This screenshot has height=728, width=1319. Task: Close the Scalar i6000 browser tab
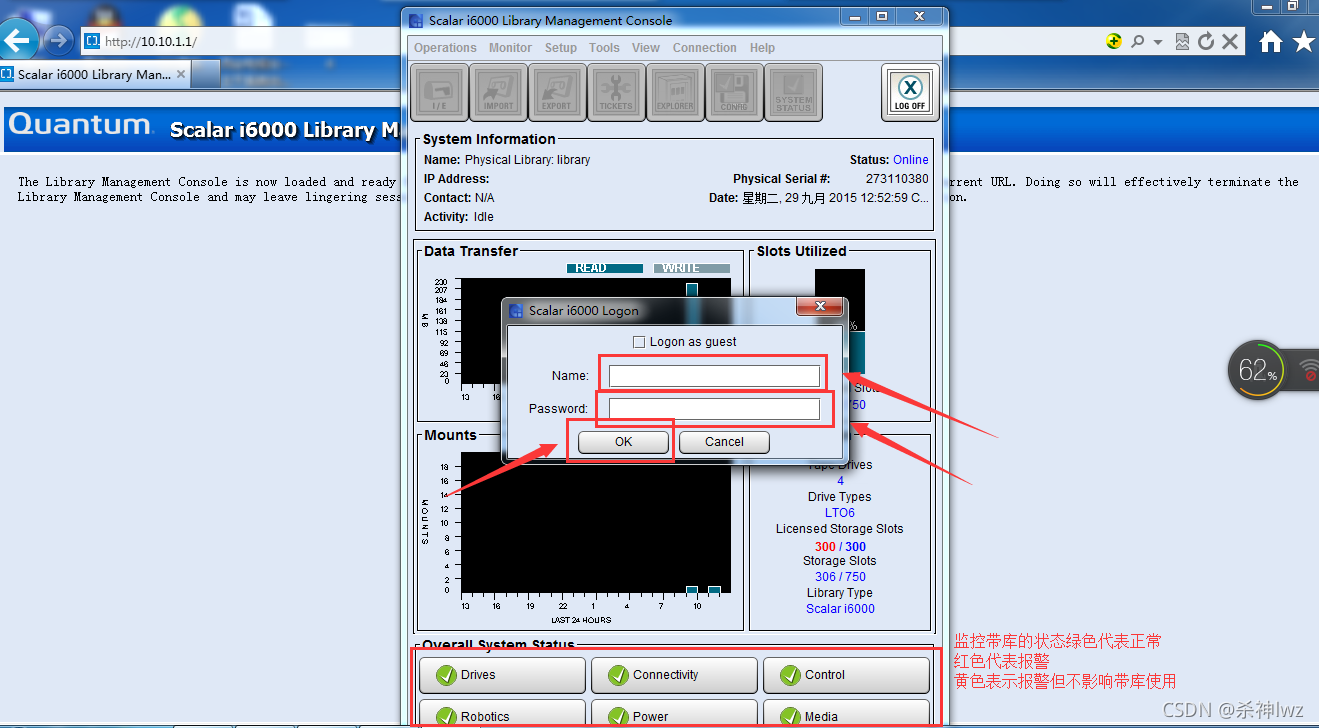(x=180, y=74)
